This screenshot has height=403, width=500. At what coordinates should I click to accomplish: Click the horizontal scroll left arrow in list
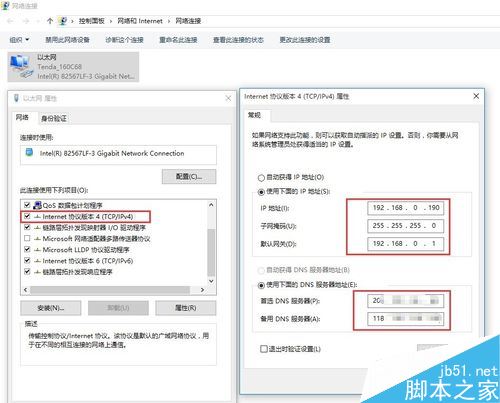26,290
